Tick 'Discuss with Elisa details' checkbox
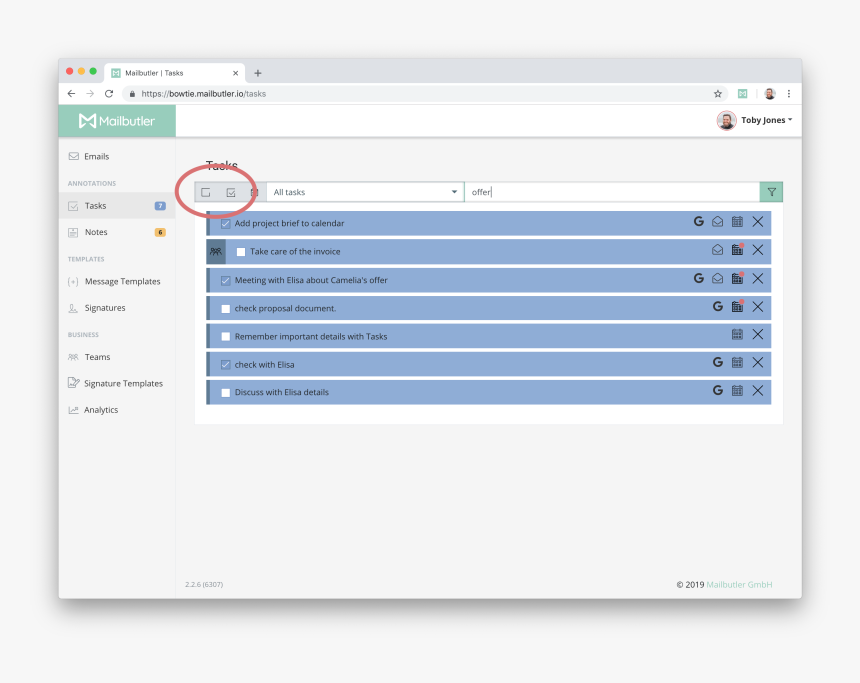The height and width of the screenshot is (683, 860). (x=225, y=393)
